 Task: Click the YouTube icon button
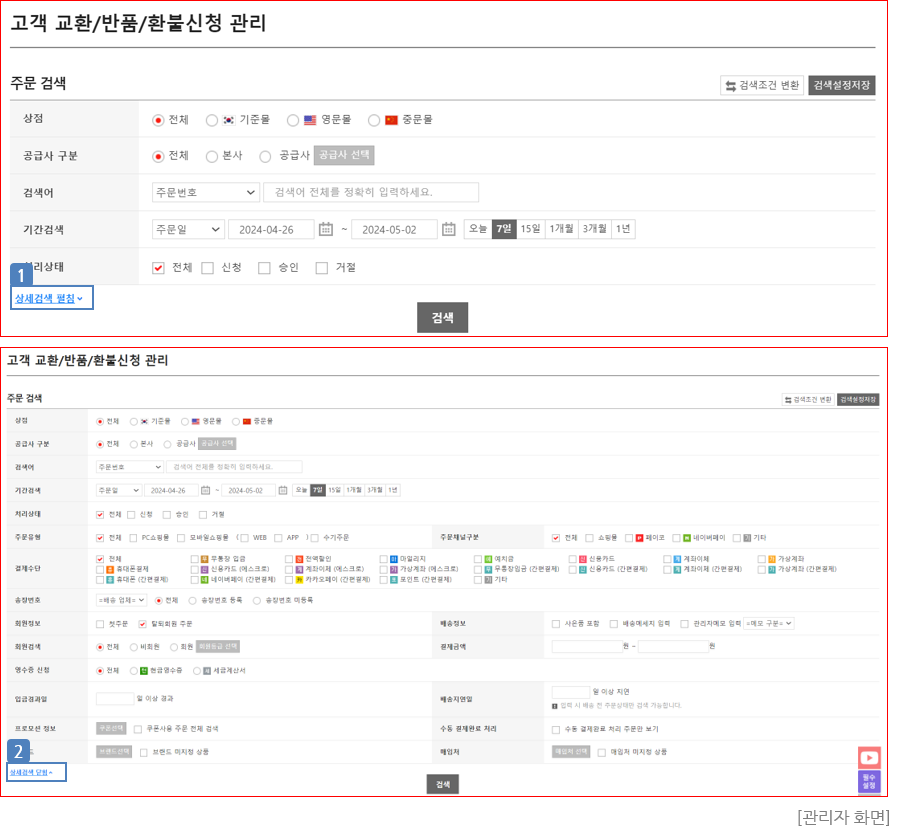click(x=869, y=758)
